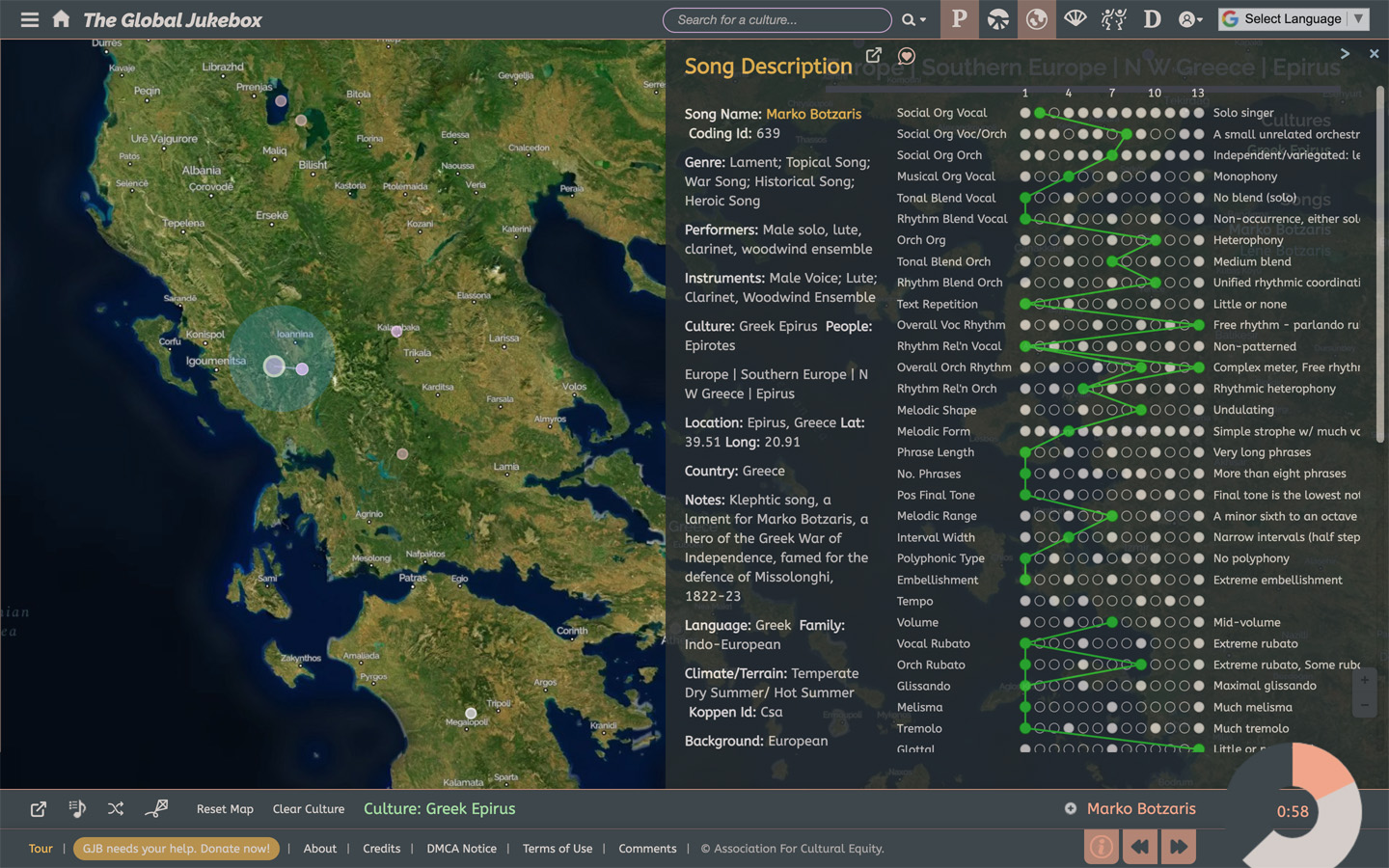Screen dimensions: 1389x868
Task: Click Association For Cultural Equity copyright text
Action: [x=792, y=849]
